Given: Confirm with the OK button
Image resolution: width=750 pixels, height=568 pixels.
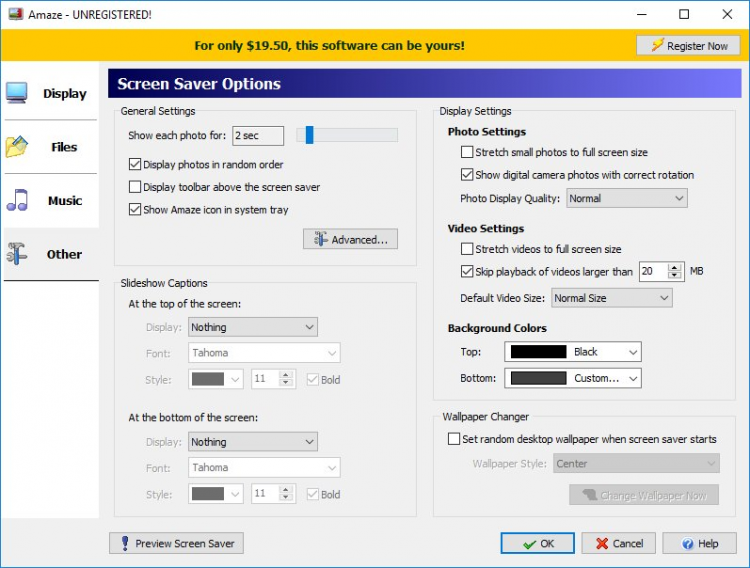Looking at the screenshot, I should coord(538,543).
